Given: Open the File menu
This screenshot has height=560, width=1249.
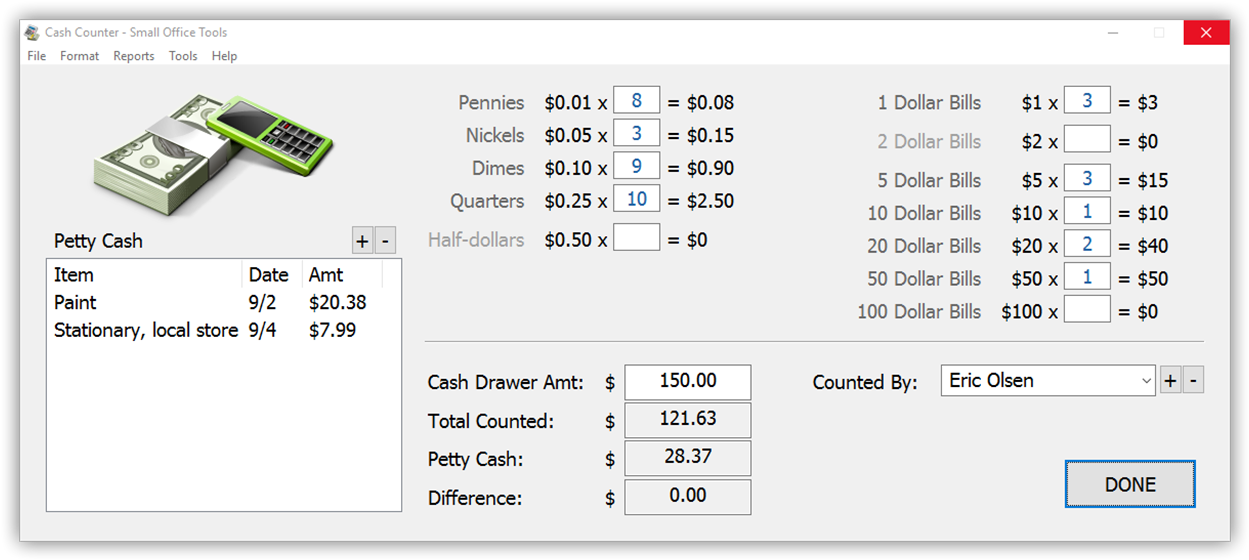Looking at the screenshot, I should tap(37, 56).
